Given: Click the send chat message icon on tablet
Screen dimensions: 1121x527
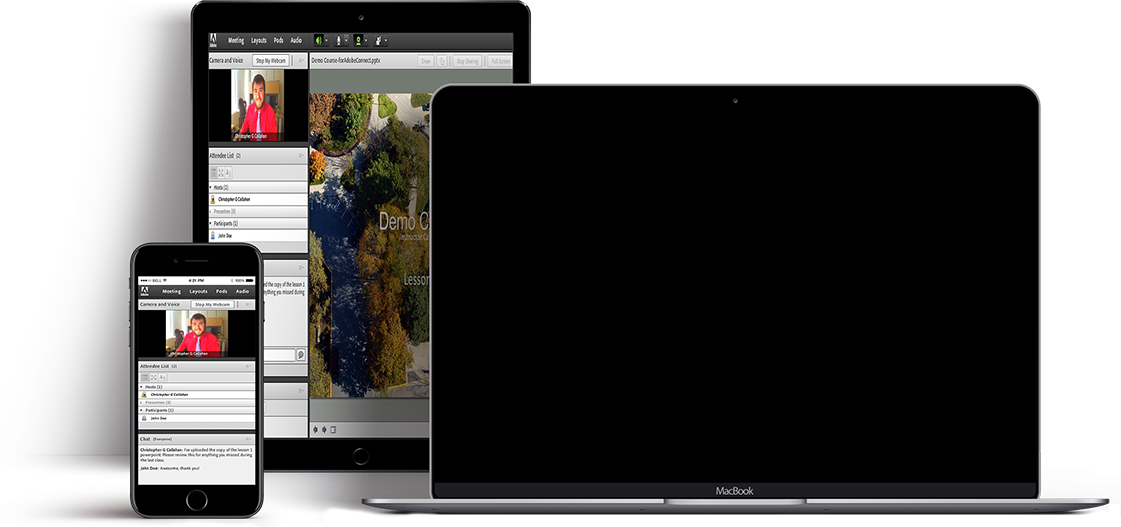Looking at the screenshot, I should click(x=300, y=355).
